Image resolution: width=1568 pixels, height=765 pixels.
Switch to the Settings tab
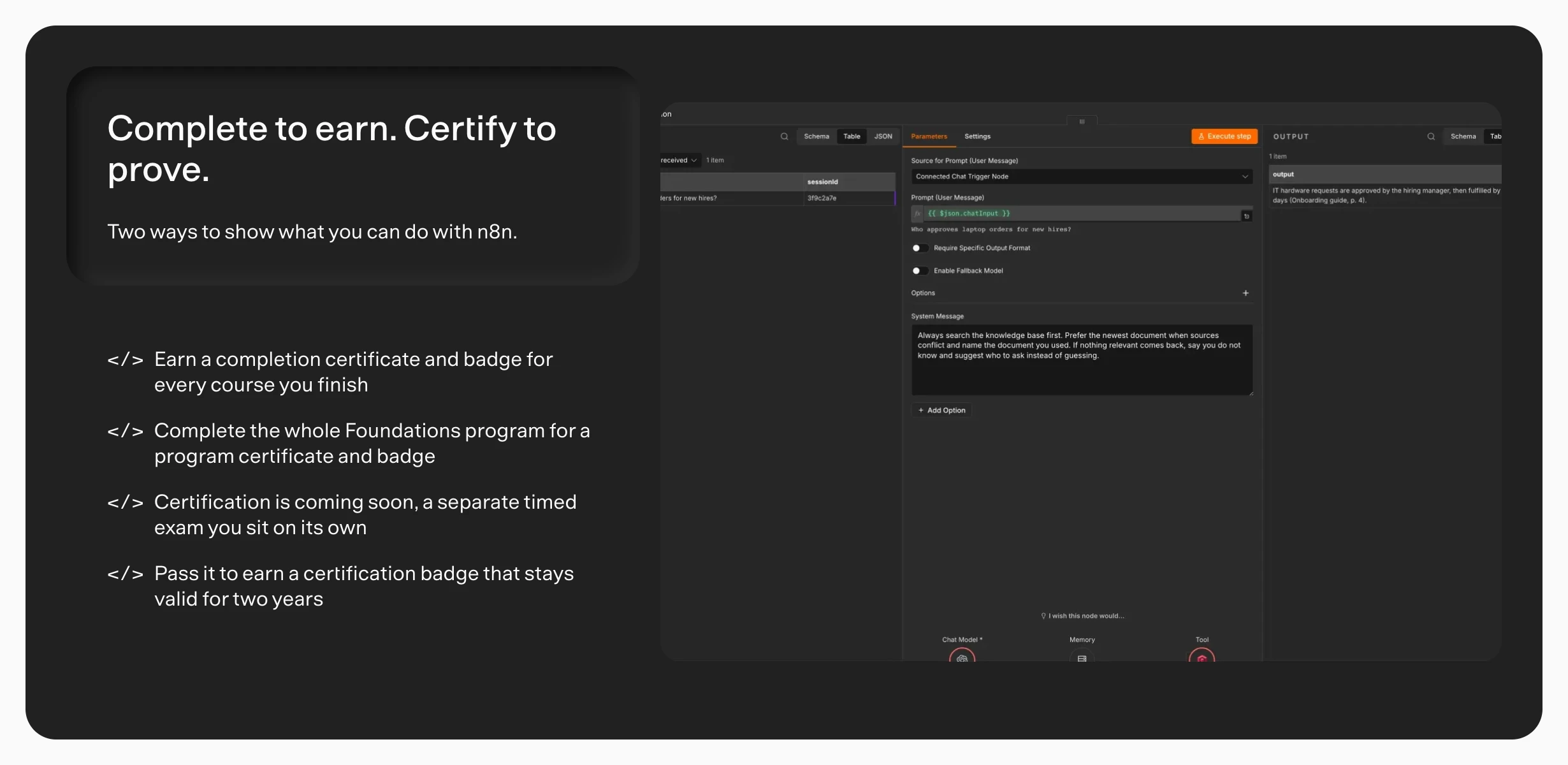click(x=977, y=136)
